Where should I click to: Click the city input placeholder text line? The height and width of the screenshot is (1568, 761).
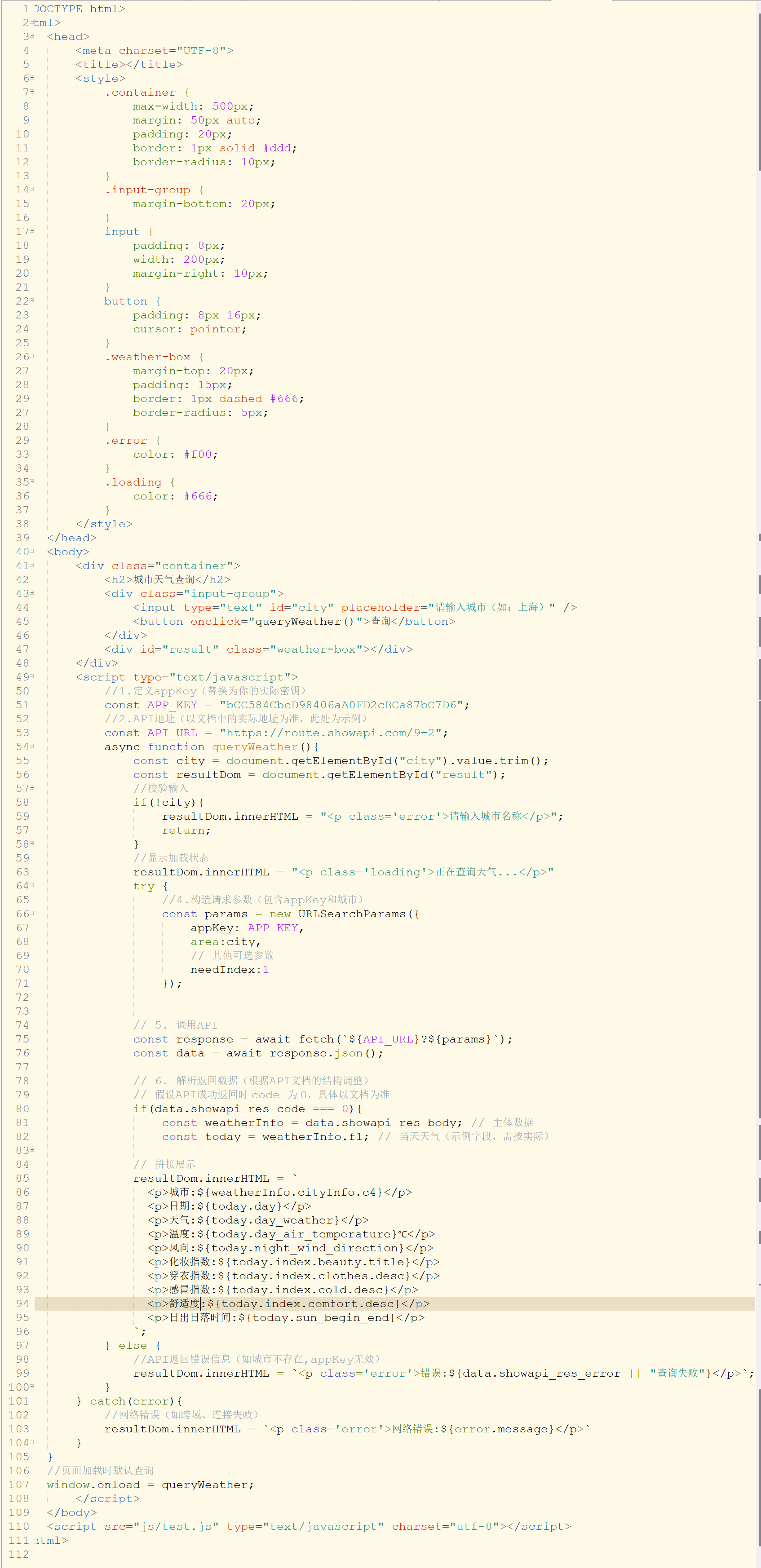coord(355,607)
